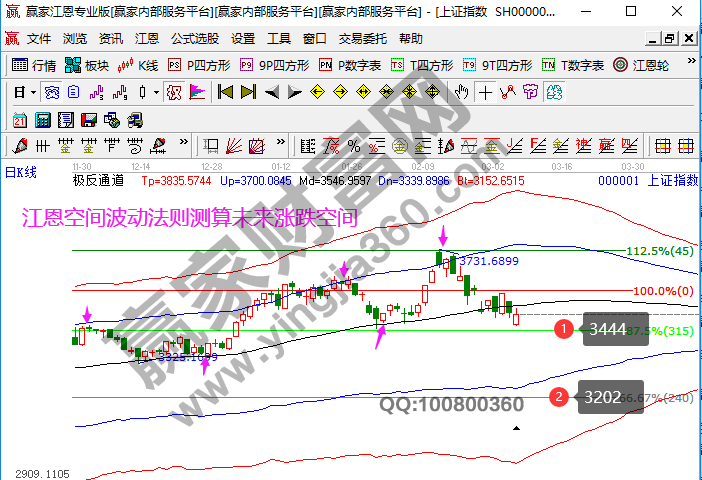The image size is (702, 480).
Task: Click the 日K线 period label
Action: [x=20, y=172]
